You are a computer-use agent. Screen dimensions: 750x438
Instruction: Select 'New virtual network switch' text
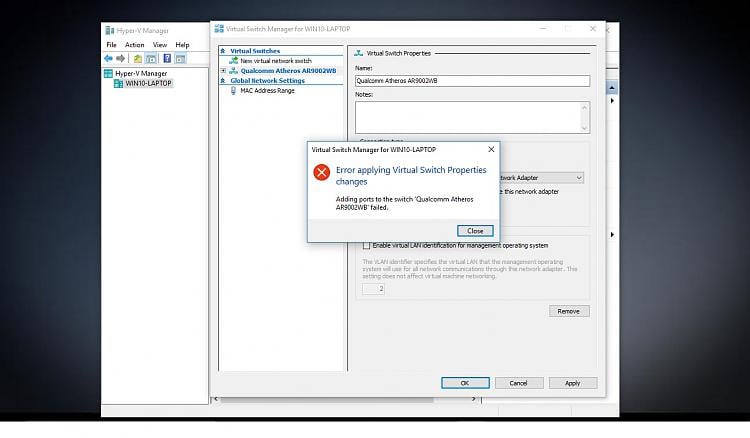click(276, 61)
